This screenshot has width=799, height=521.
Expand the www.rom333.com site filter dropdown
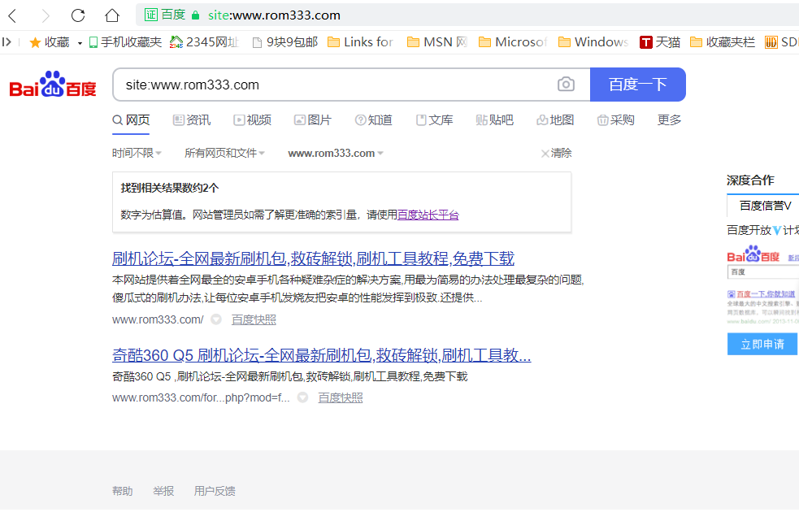pos(335,153)
